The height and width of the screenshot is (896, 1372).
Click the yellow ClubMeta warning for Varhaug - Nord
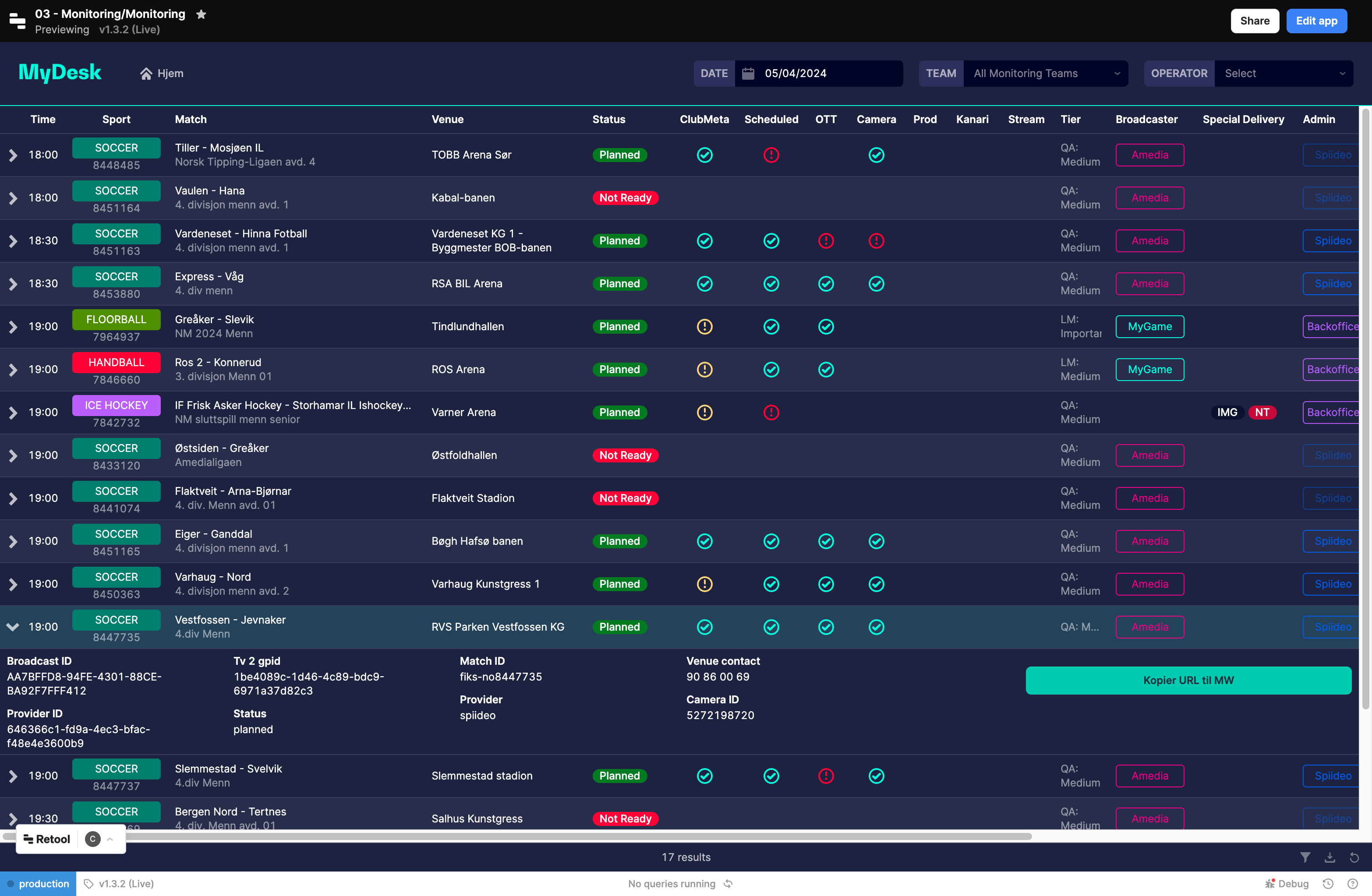point(704,584)
